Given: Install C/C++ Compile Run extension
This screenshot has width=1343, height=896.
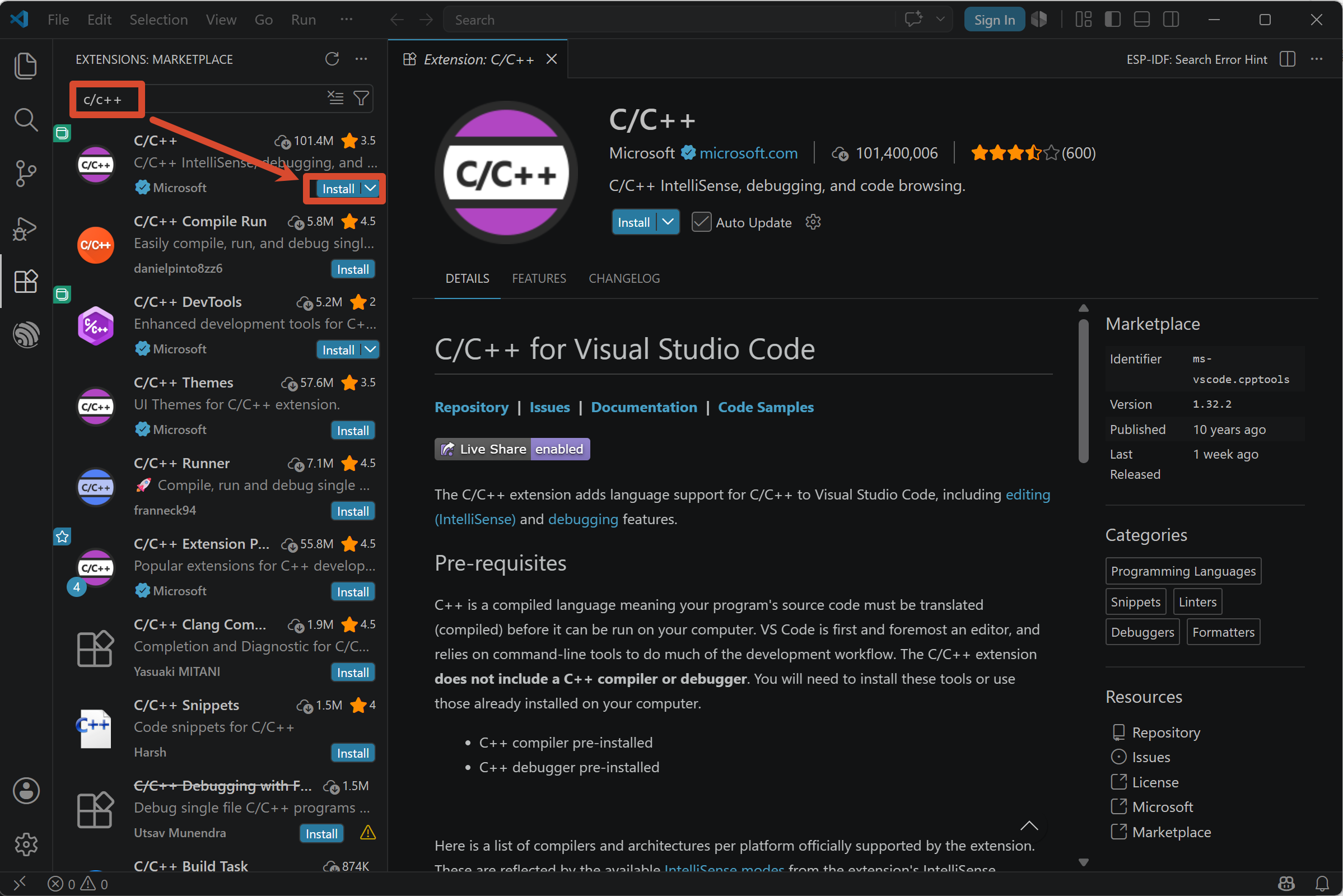Looking at the screenshot, I should point(353,269).
